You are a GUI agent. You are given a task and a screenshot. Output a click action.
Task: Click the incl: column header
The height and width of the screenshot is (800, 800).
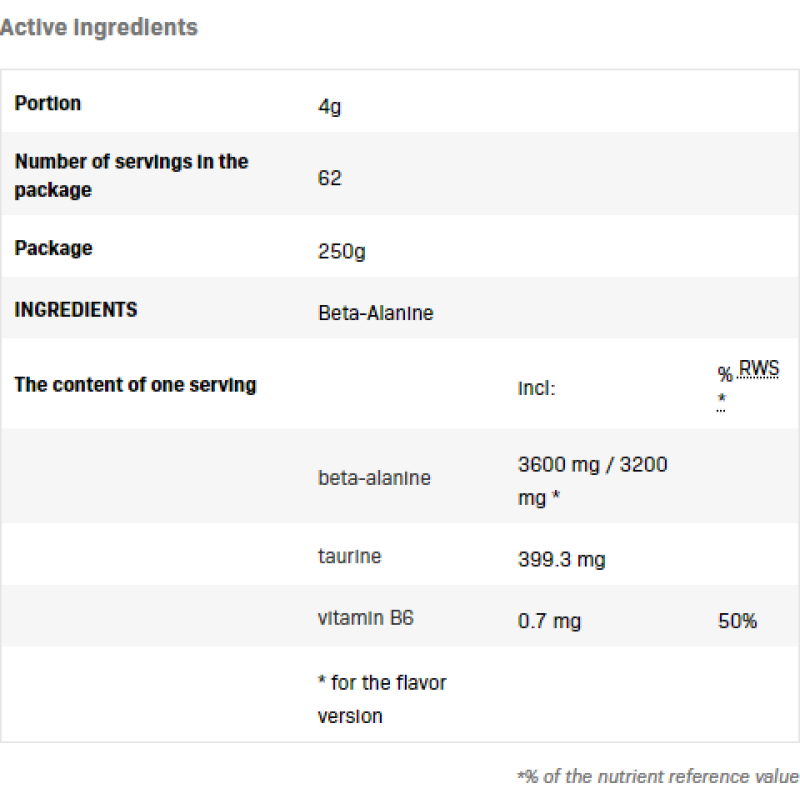click(536, 388)
